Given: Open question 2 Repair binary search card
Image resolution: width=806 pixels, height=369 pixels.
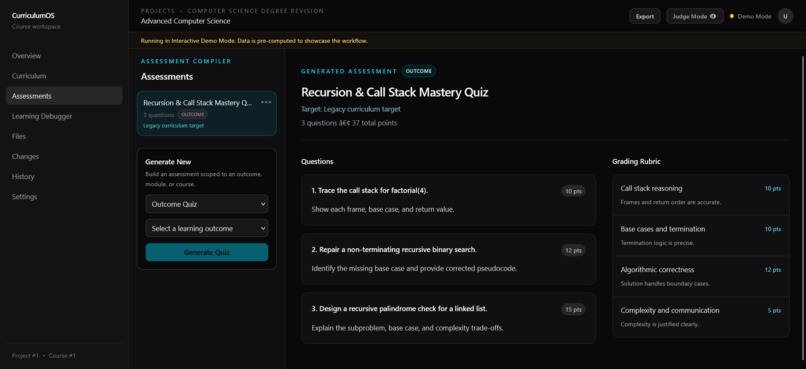Looking at the screenshot, I should [x=448, y=259].
